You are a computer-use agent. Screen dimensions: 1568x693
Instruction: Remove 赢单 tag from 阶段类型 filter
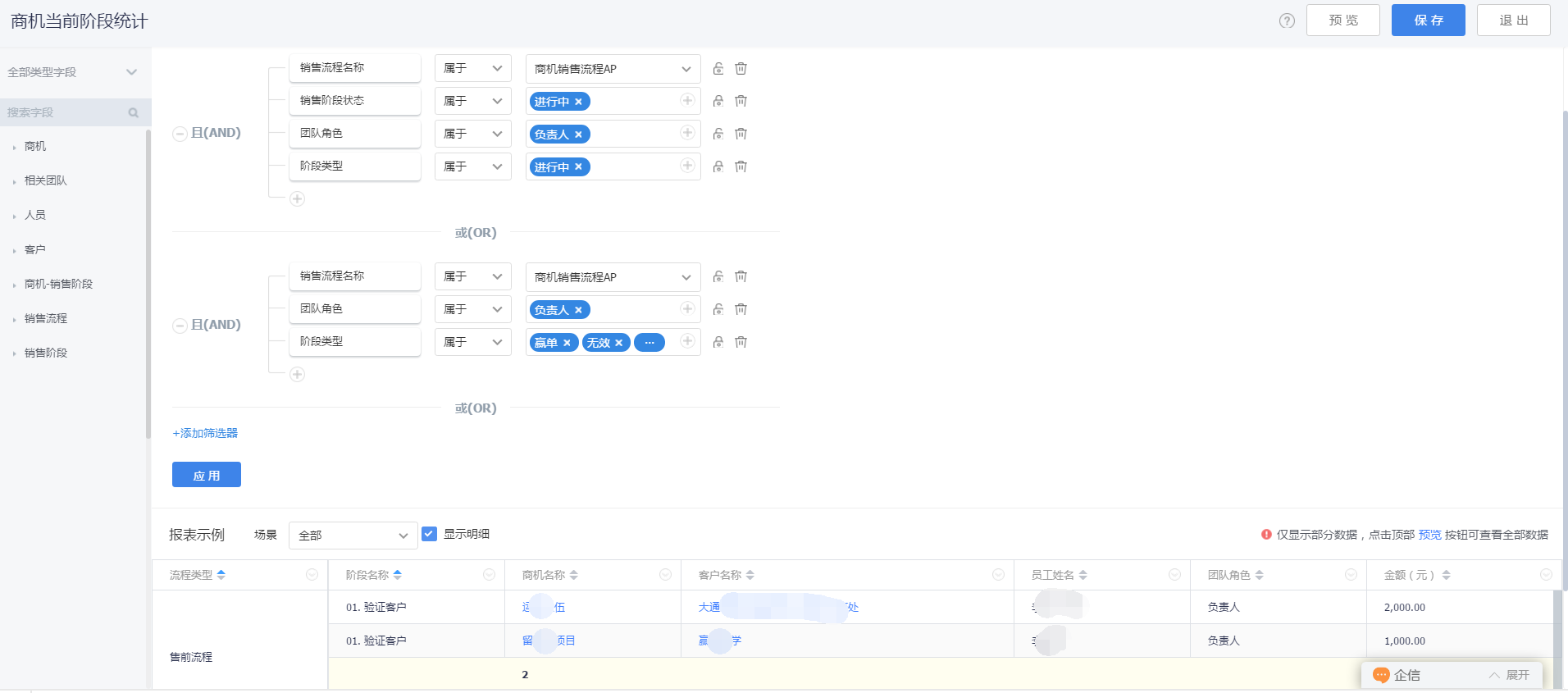pyautogui.click(x=567, y=343)
